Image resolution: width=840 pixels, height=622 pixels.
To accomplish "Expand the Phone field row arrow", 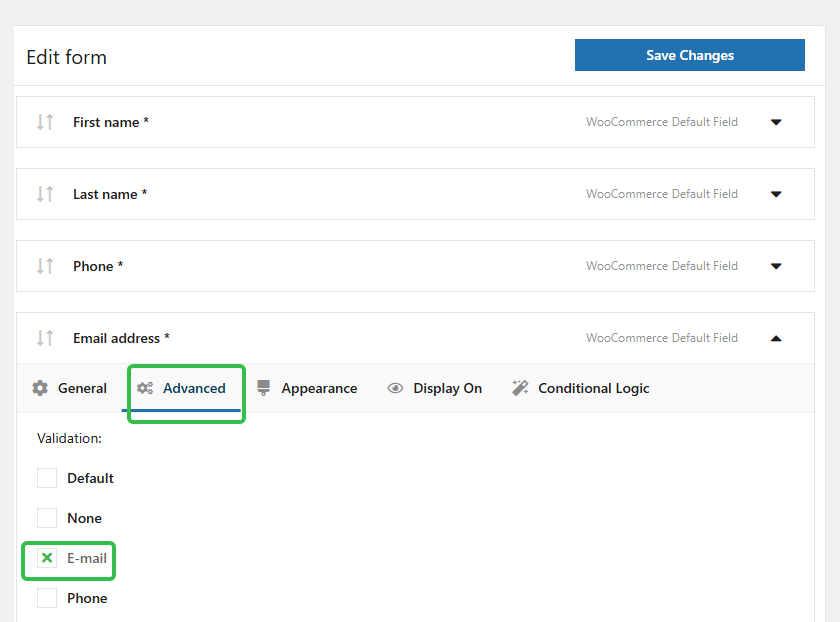I will click(x=776, y=266).
